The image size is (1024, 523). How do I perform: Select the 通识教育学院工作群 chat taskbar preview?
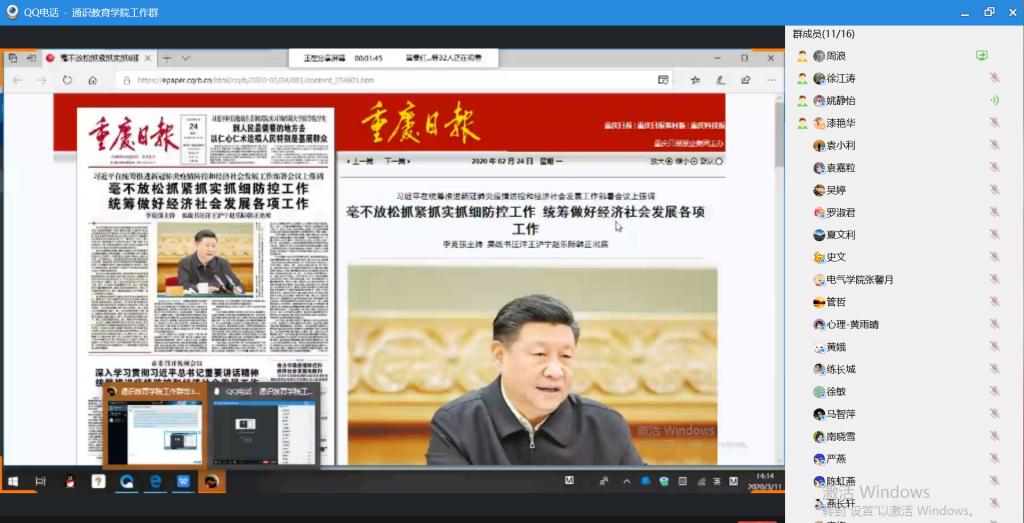click(155, 425)
